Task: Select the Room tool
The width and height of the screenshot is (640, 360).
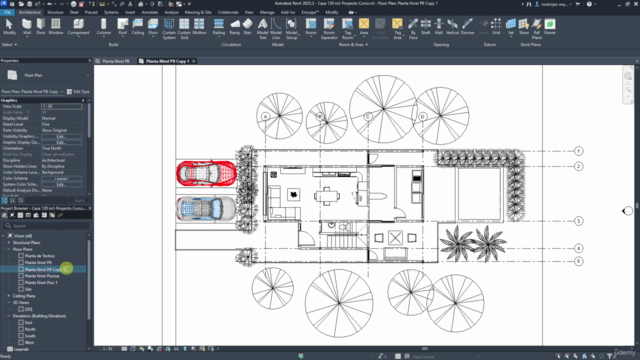Action: coord(311,27)
